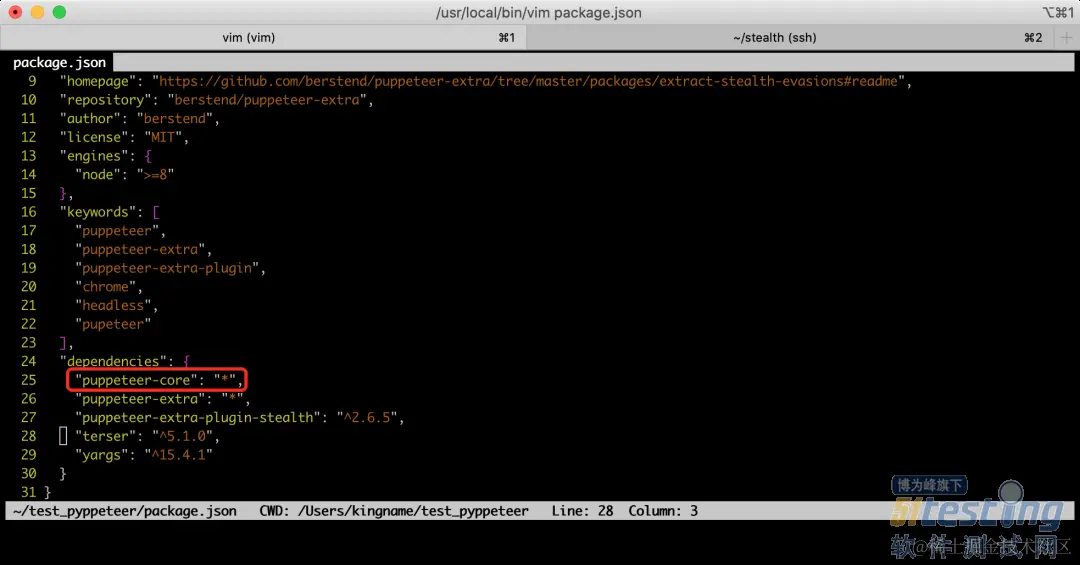Click the "dependencies" key on line 24
The width and height of the screenshot is (1080, 565).
coord(113,361)
